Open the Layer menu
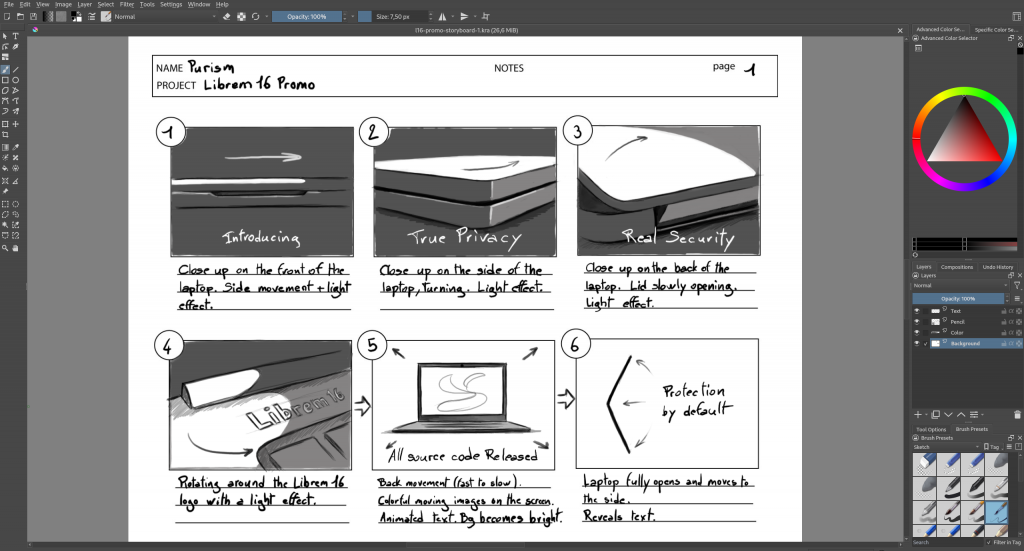 (85, 4)
